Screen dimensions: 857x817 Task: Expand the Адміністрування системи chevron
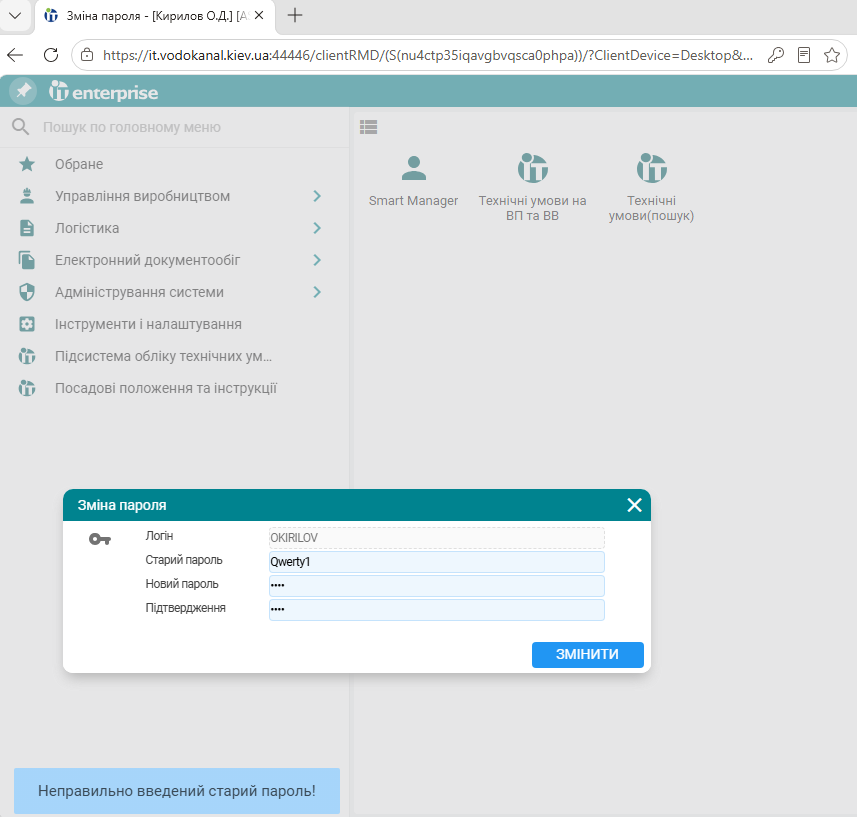[x=317, y=292]
